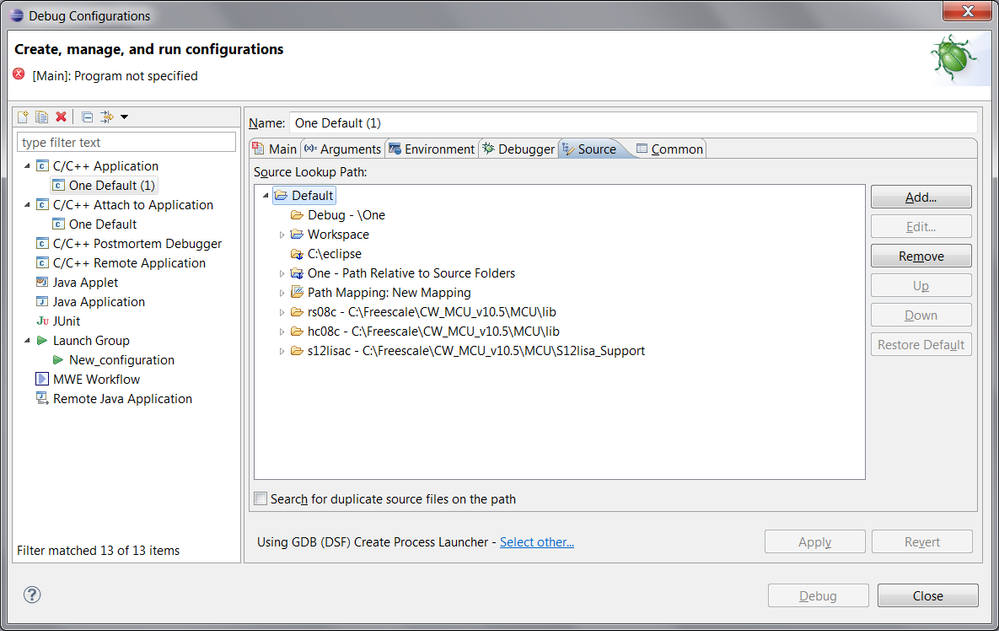Viewport: 999px width, 631px height.
Task: Click the duplicate configuration icon
Action: click(x=42, y=117)
